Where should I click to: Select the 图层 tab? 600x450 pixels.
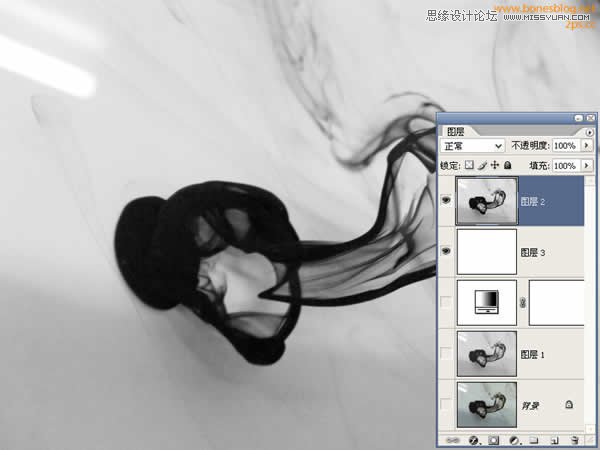(x=456, y=132)
